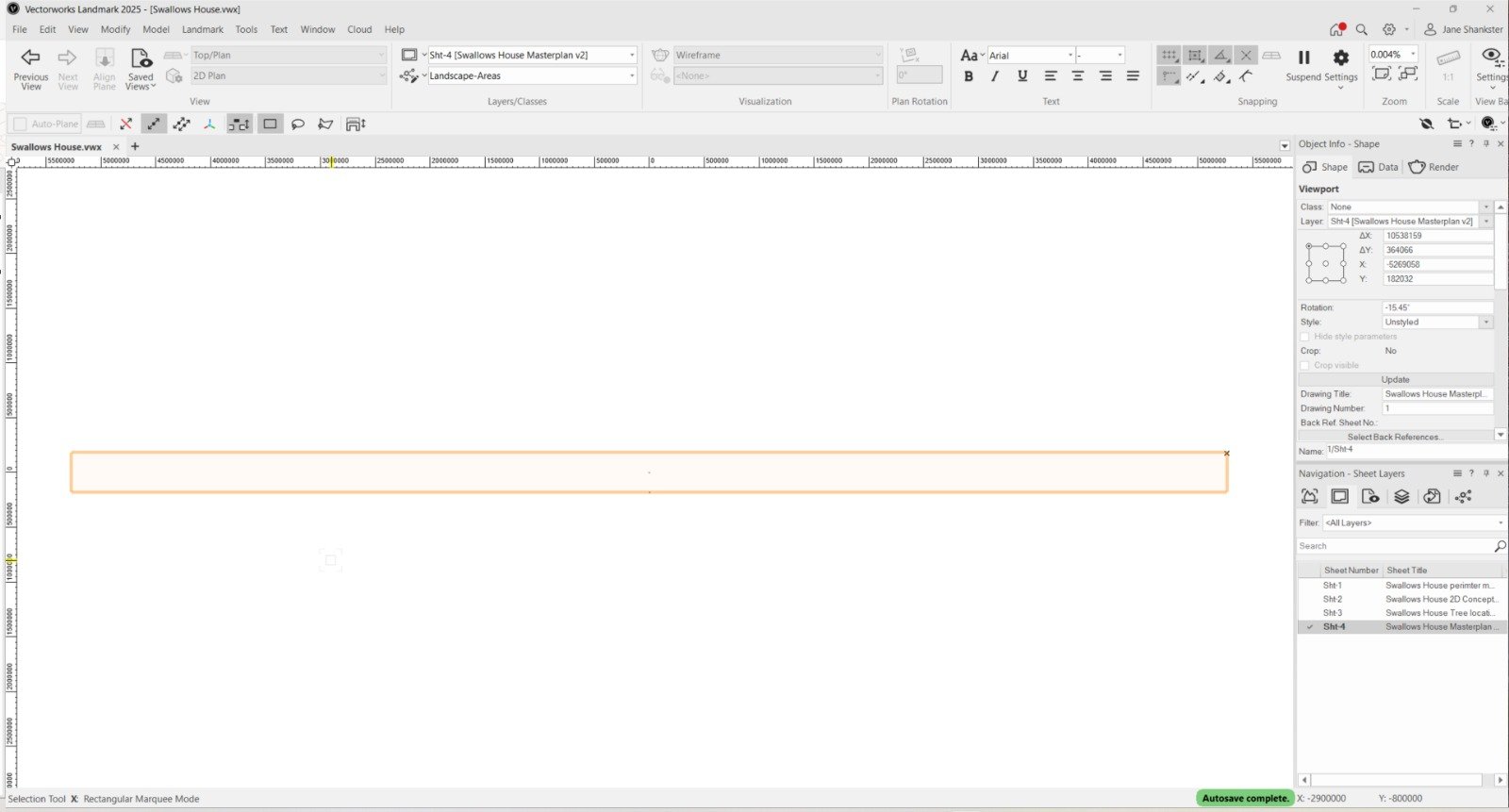Open the Saved Views icon menu
The height and width of the screenshot is (812, 1509).
(140, 58)
